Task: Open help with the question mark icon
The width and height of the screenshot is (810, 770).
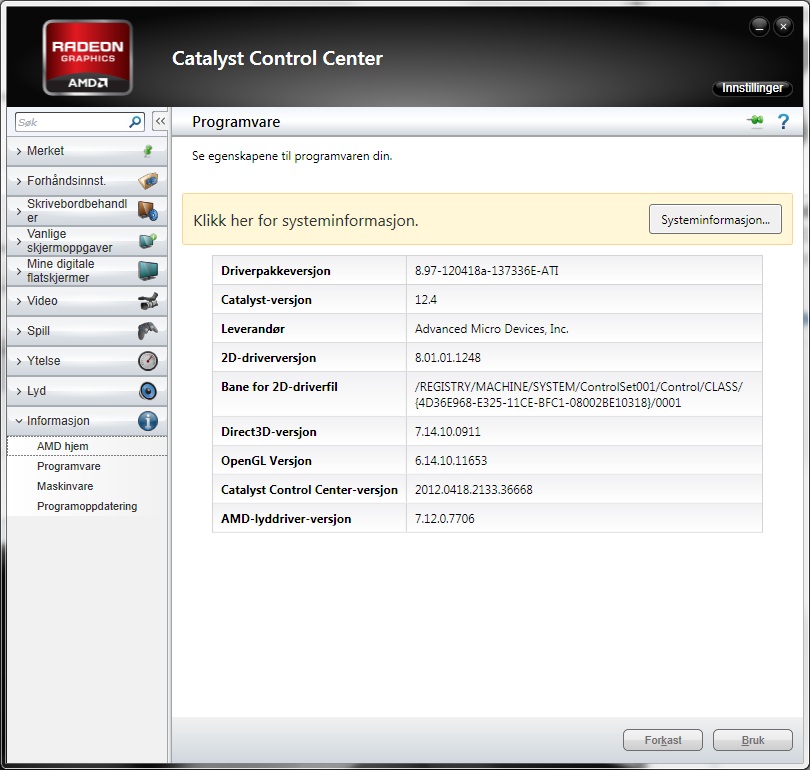Action: (x=783, y=121)
